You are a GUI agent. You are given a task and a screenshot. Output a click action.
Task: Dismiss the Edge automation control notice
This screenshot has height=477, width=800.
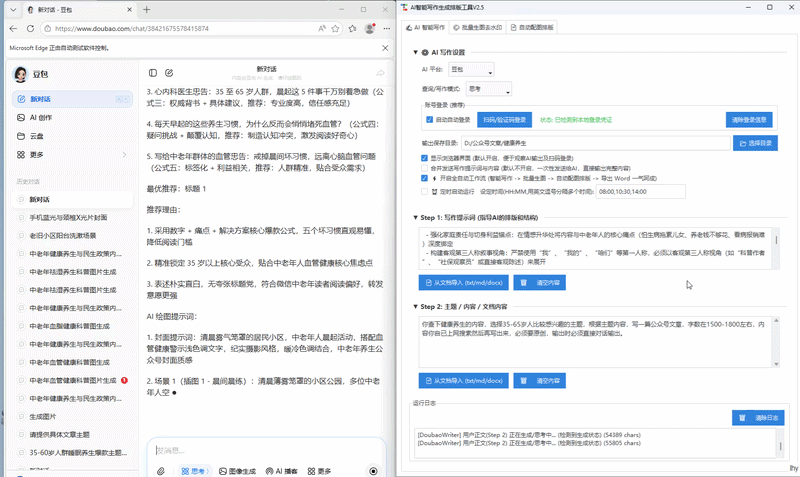385,48
